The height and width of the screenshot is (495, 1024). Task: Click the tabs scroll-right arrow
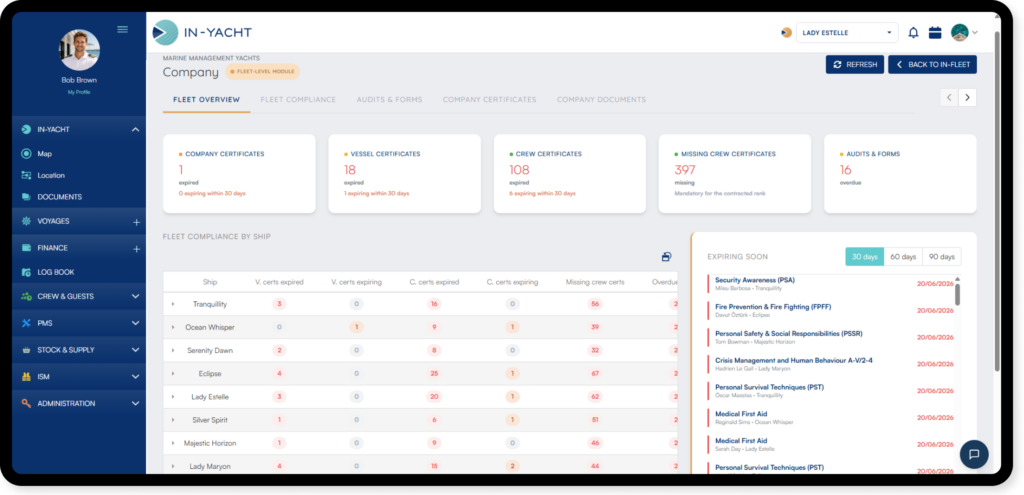click(x=968, y=97)
